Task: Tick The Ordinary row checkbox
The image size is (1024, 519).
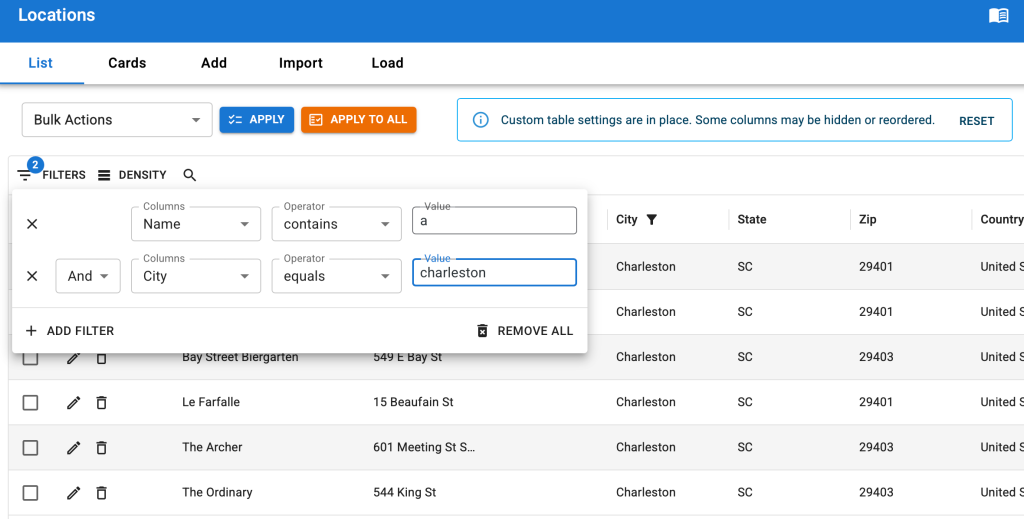Action: (x=31, y=493)
